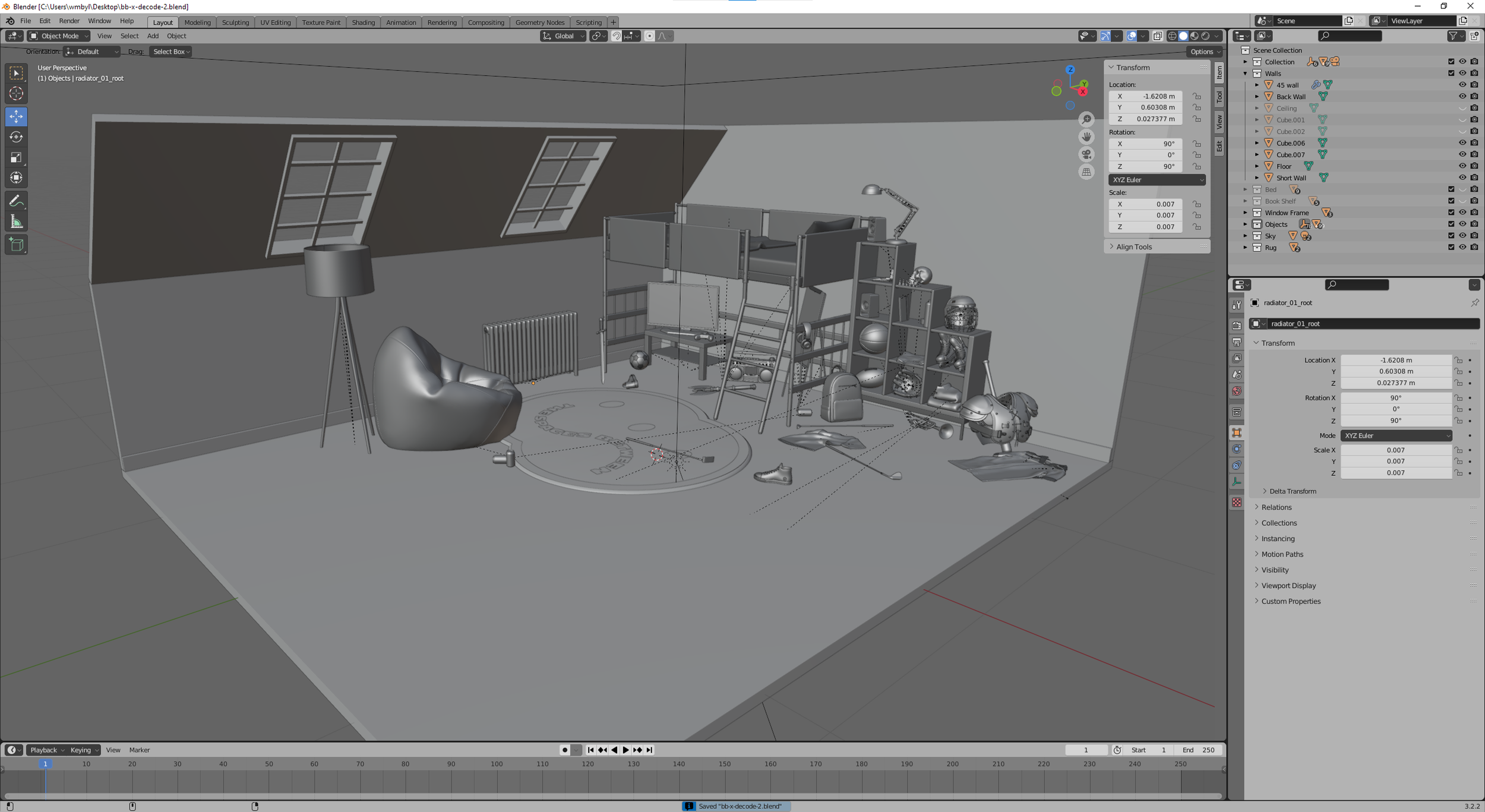The width and height of the screenshot is (1485, 812).
Task: Open the Keying popover in the timeline
Action: point(84,750)
